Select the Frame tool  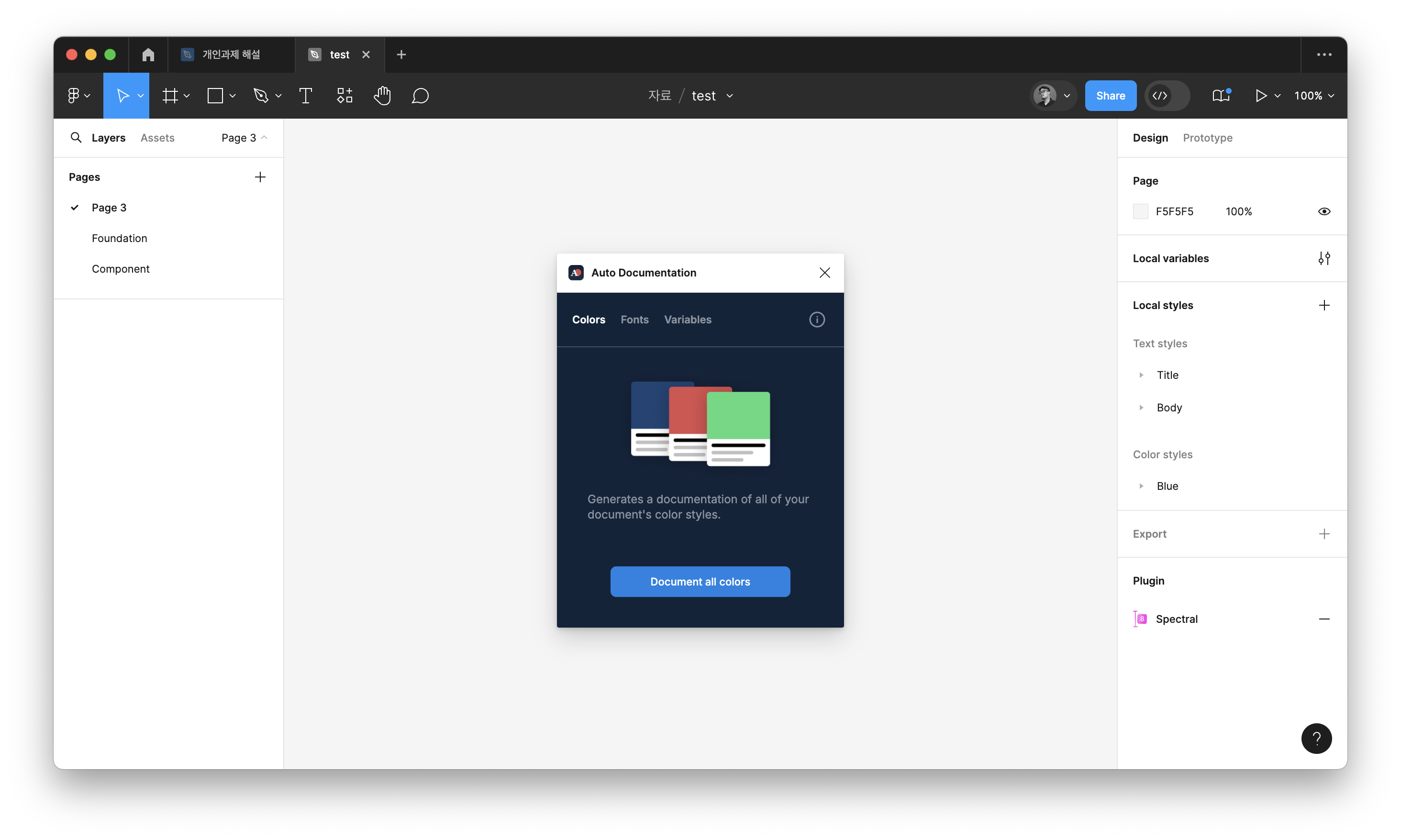(x=170, y=96)
